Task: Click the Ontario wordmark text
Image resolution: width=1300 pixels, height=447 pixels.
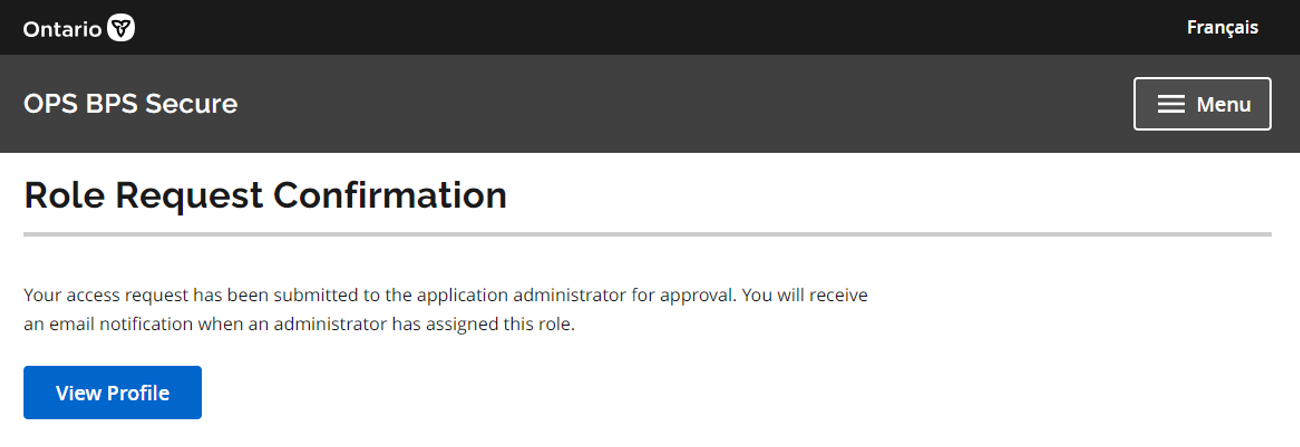Action: pos(62,29)
